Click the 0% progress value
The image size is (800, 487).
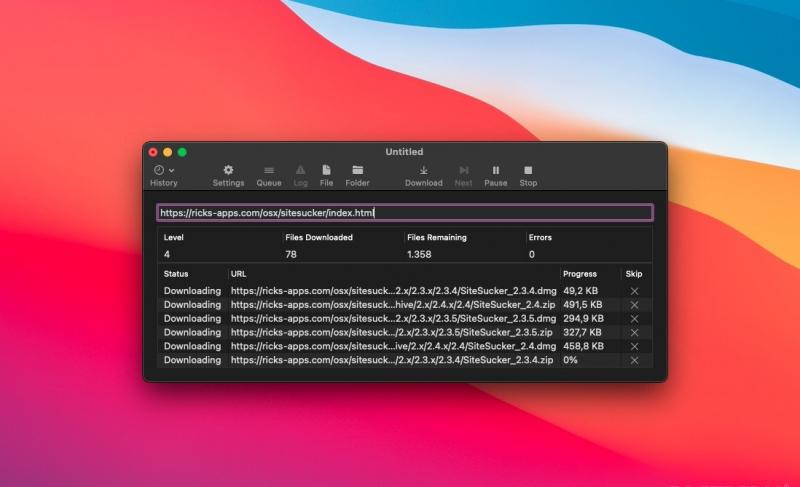(x=570, y=360)
